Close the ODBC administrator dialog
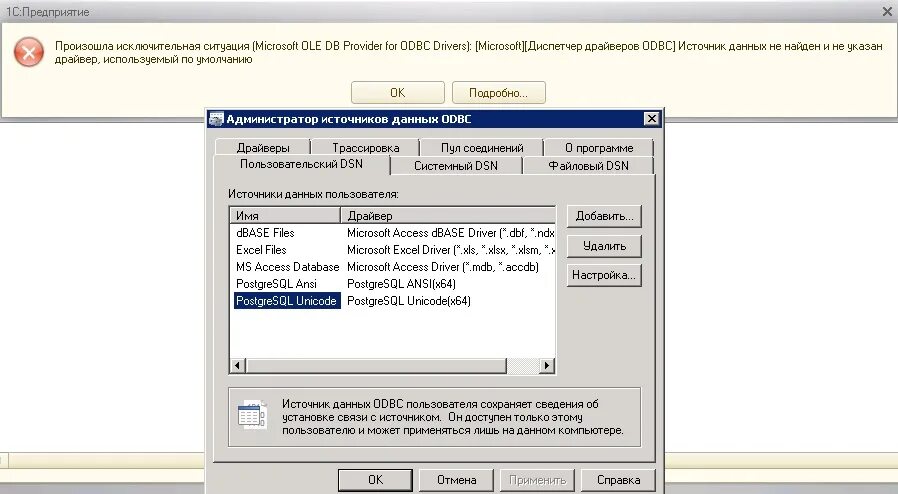The height and width of the screenshot is (494, 898). coord(651,118)
